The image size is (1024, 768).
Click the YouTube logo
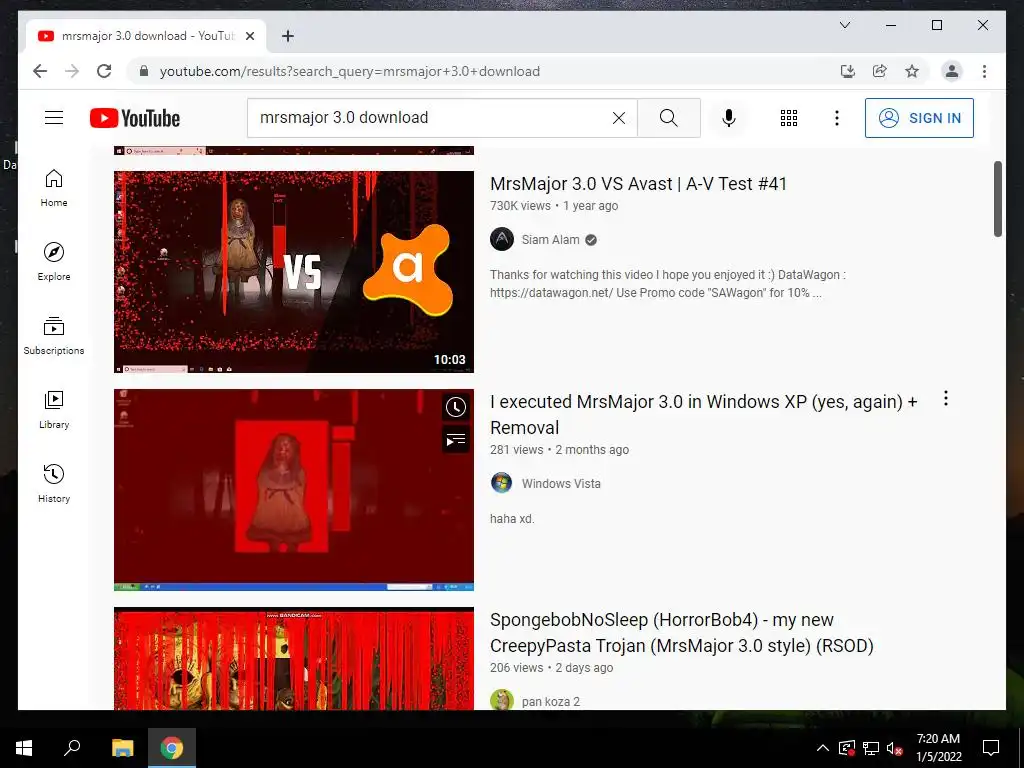(x=135, y=118)
